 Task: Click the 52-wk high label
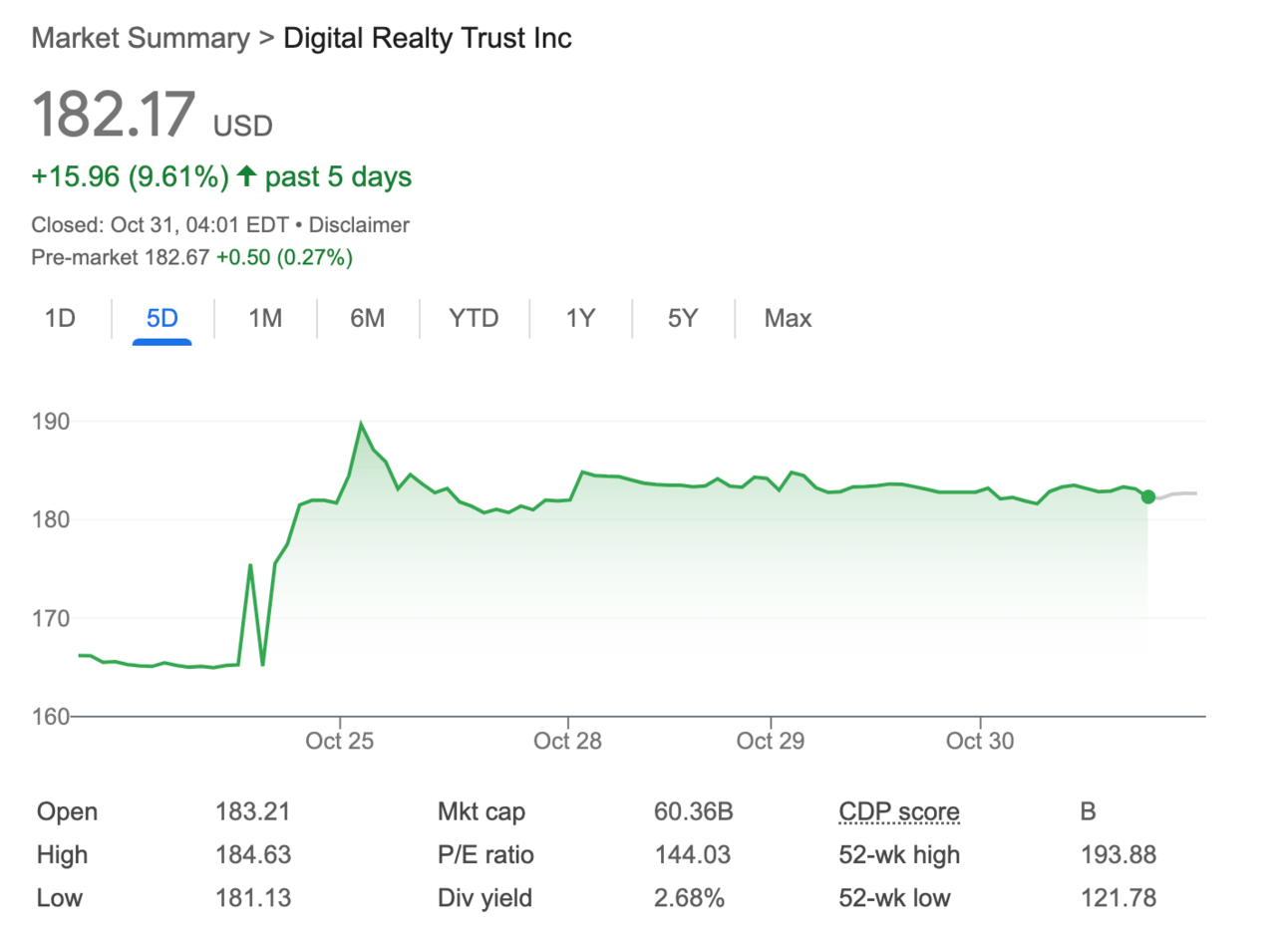(x=899, y=854)
